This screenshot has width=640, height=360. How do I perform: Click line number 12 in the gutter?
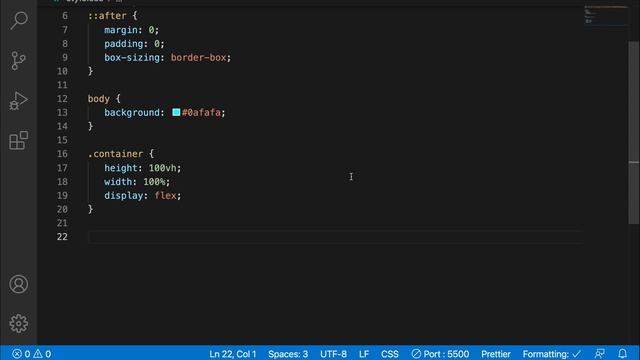click(x=62, y=99)
